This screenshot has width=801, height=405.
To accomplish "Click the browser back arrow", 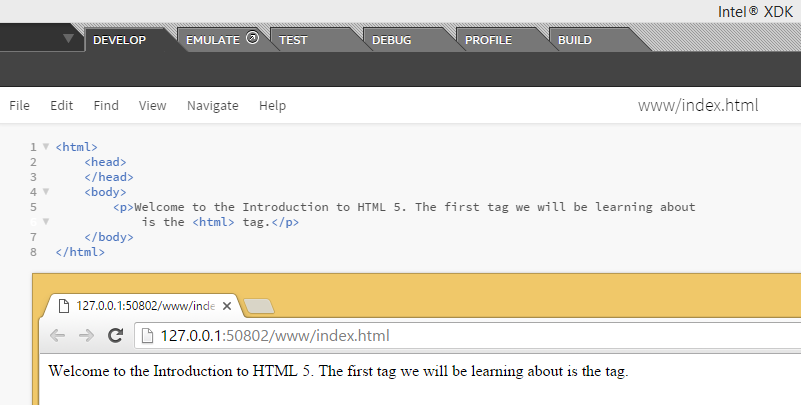I will click(57, 336).
